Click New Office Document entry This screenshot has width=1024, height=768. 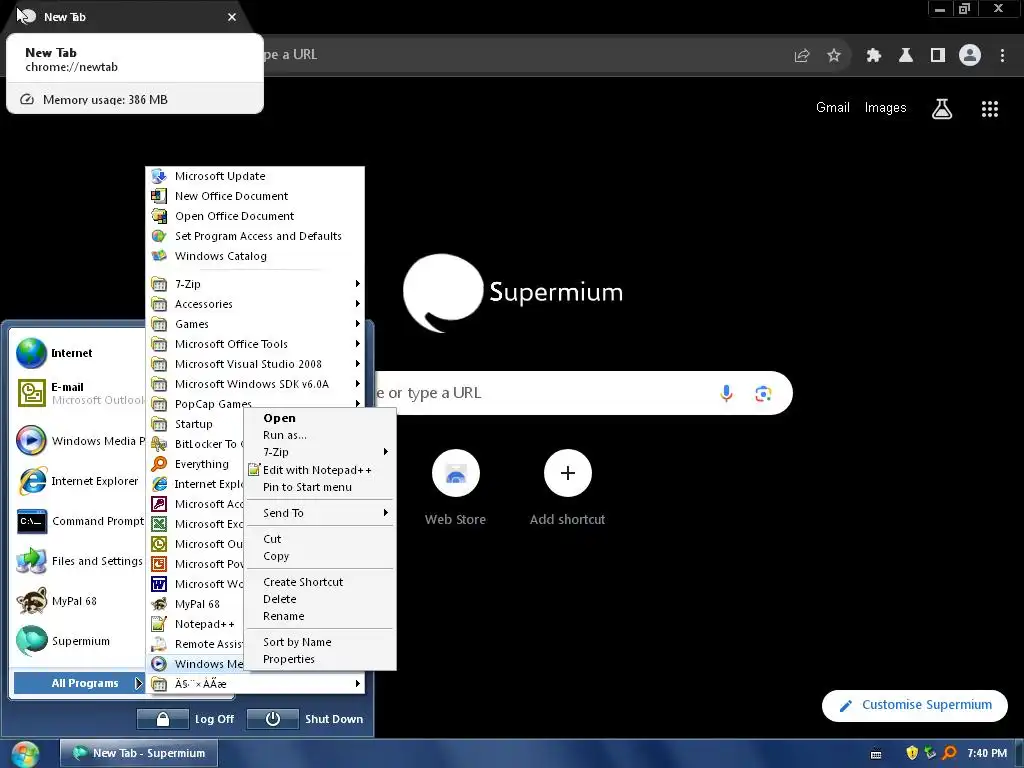(255, 196)
